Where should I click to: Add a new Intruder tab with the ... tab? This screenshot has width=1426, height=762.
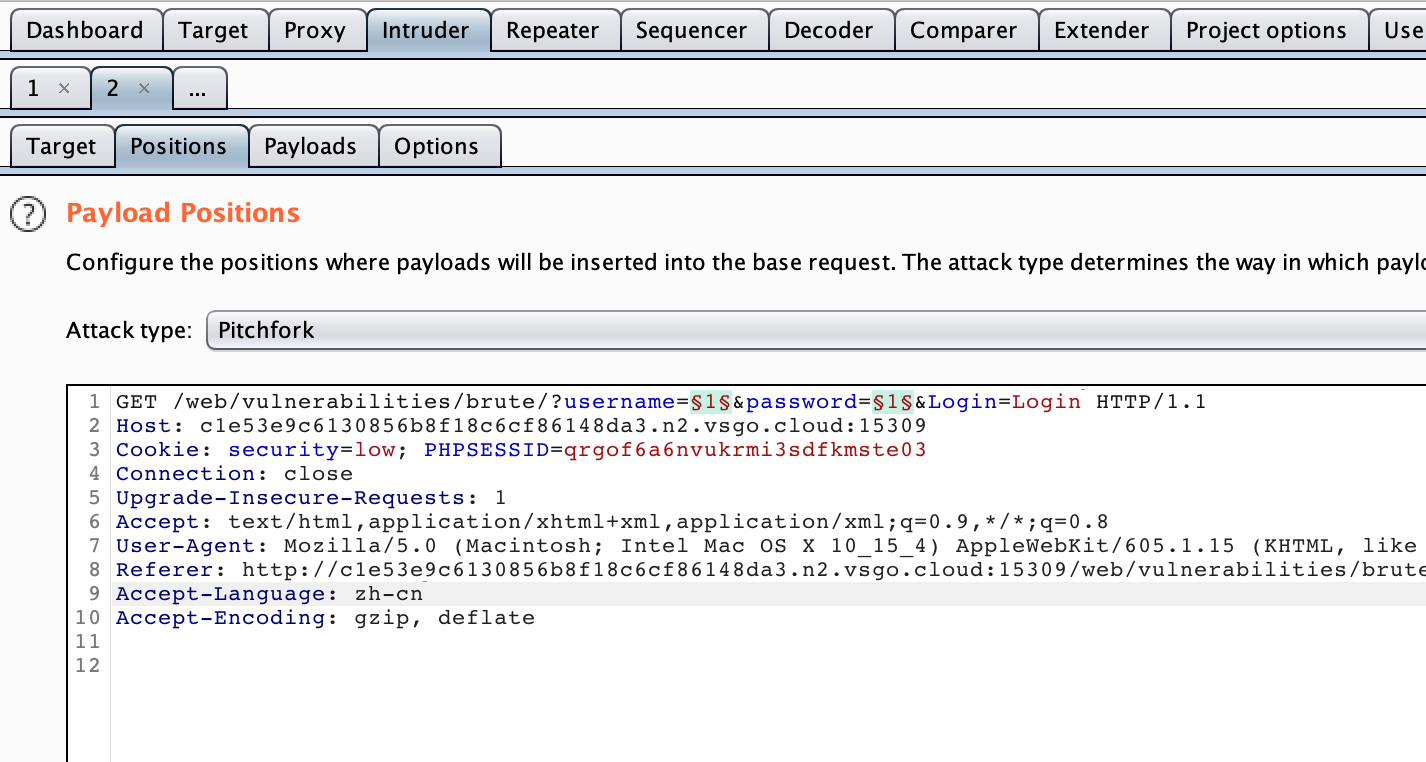(198, 88)
